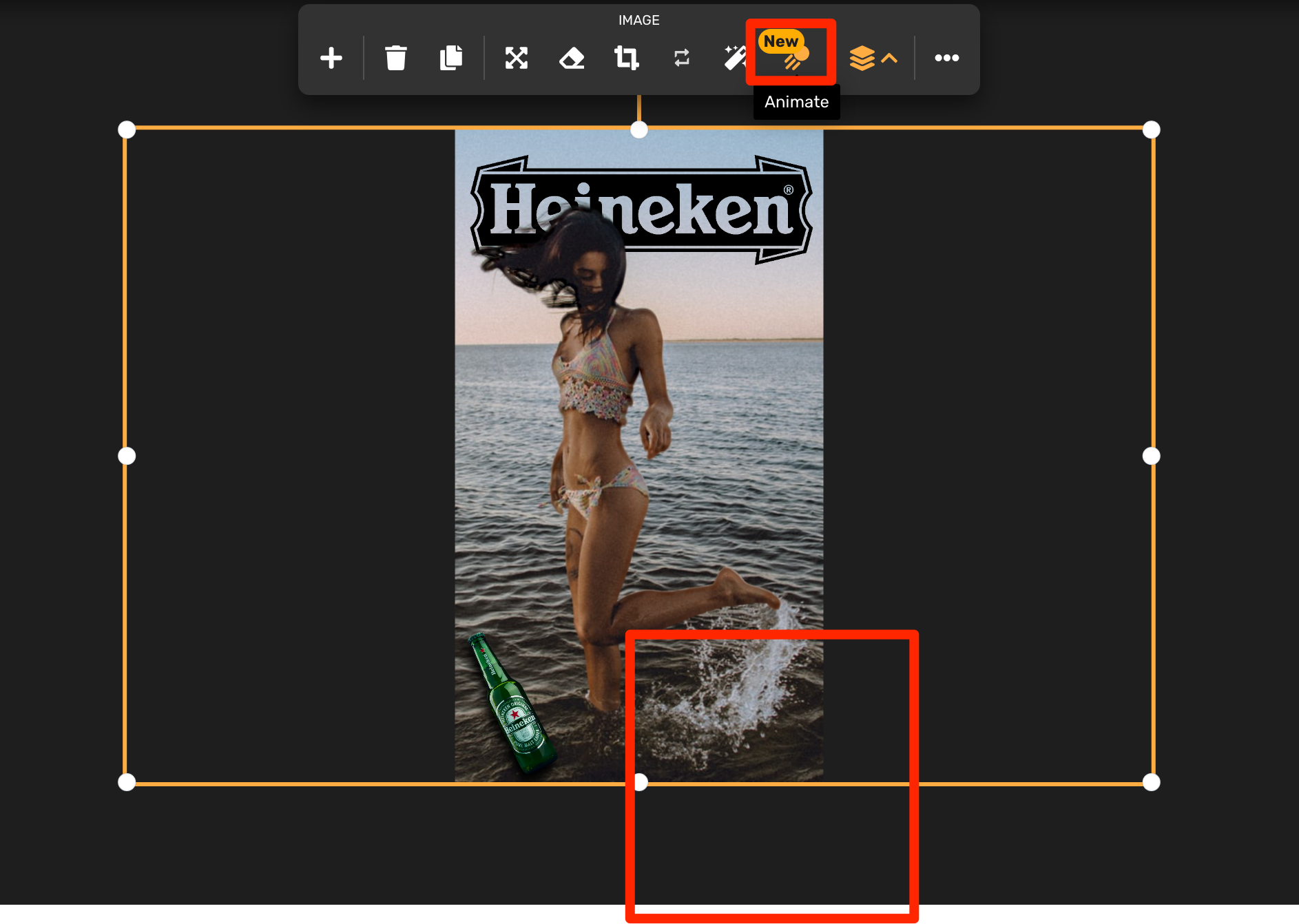Click the bottom-right selection corner handle
The width and height of the screenshot is (1299, 924).
[1152, 782]
